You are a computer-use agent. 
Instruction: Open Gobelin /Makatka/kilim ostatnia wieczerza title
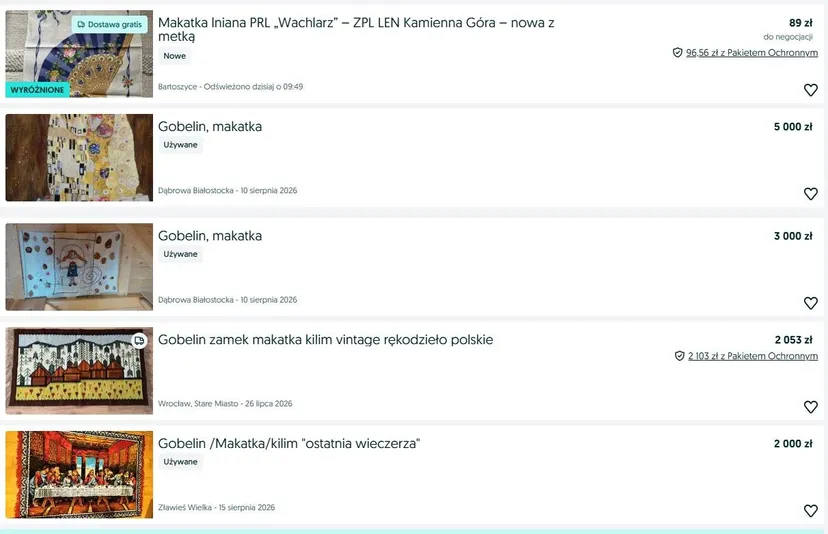point(289,444)
